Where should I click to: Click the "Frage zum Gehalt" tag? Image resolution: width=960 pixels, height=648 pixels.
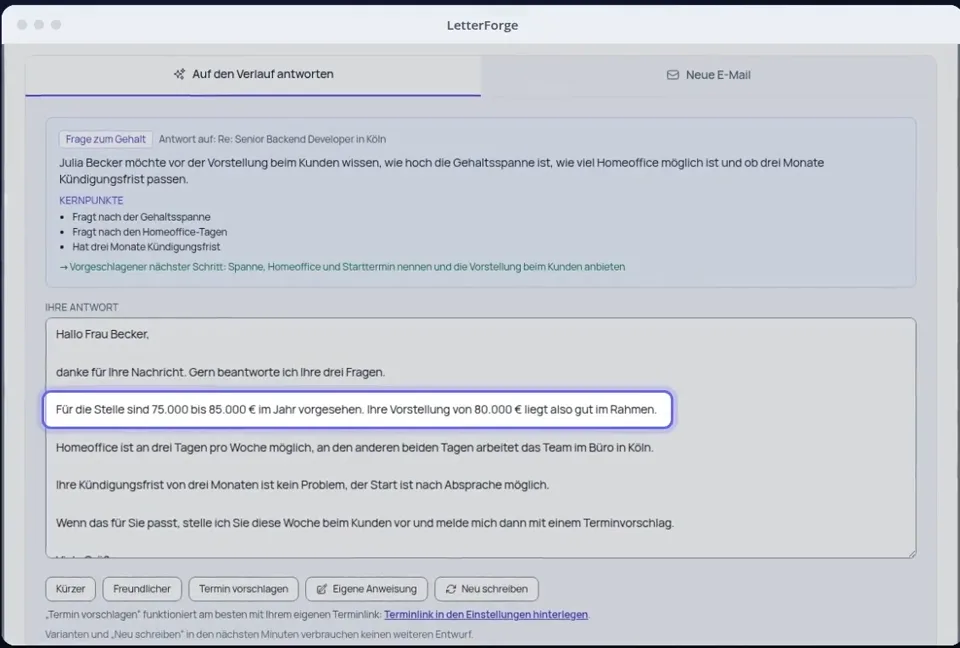(105, 139)
